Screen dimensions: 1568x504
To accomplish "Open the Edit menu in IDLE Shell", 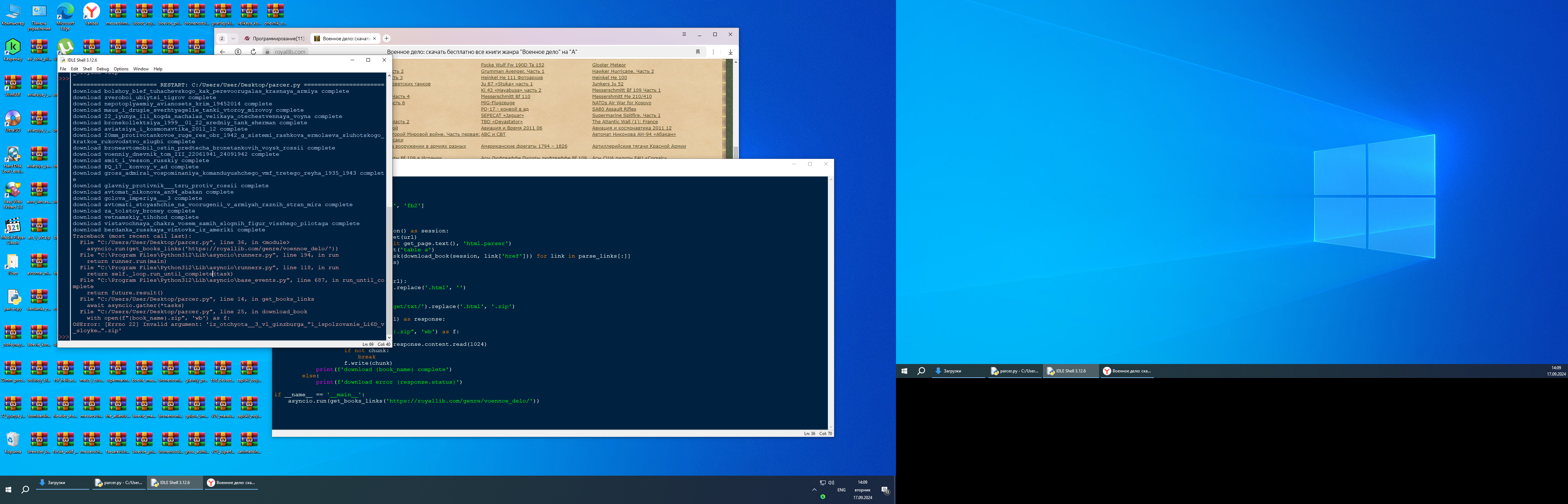I will [x=74, y=69].
